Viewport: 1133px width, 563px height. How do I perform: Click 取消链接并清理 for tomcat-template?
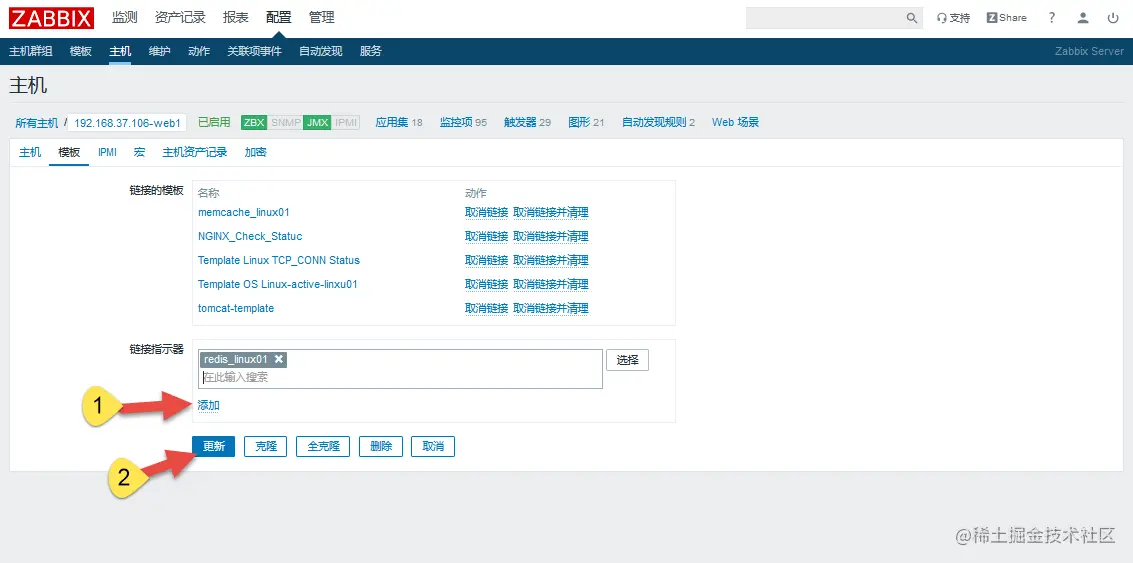(x=551, y=308)
